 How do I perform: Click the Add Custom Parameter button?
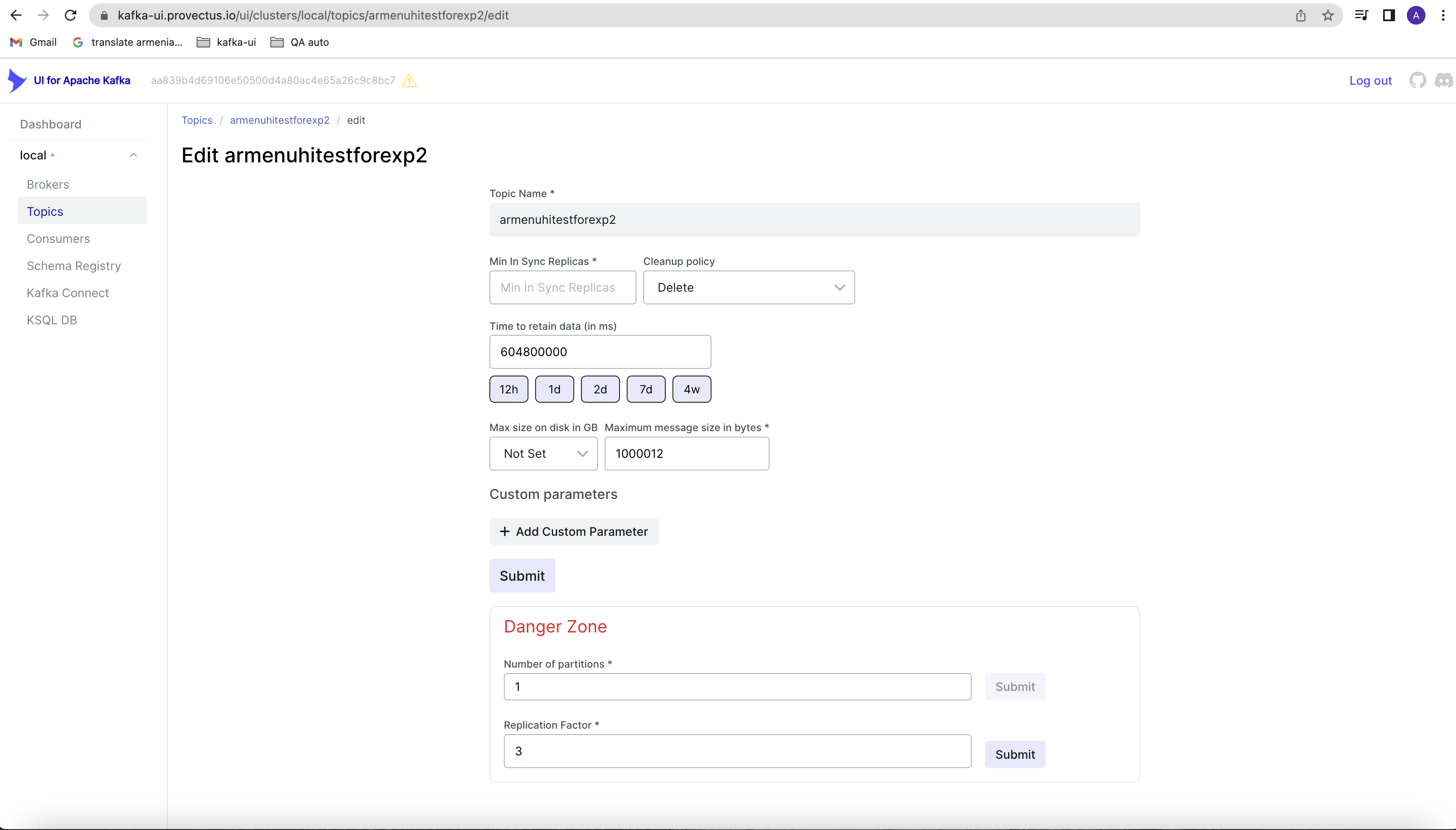point(573,531)
